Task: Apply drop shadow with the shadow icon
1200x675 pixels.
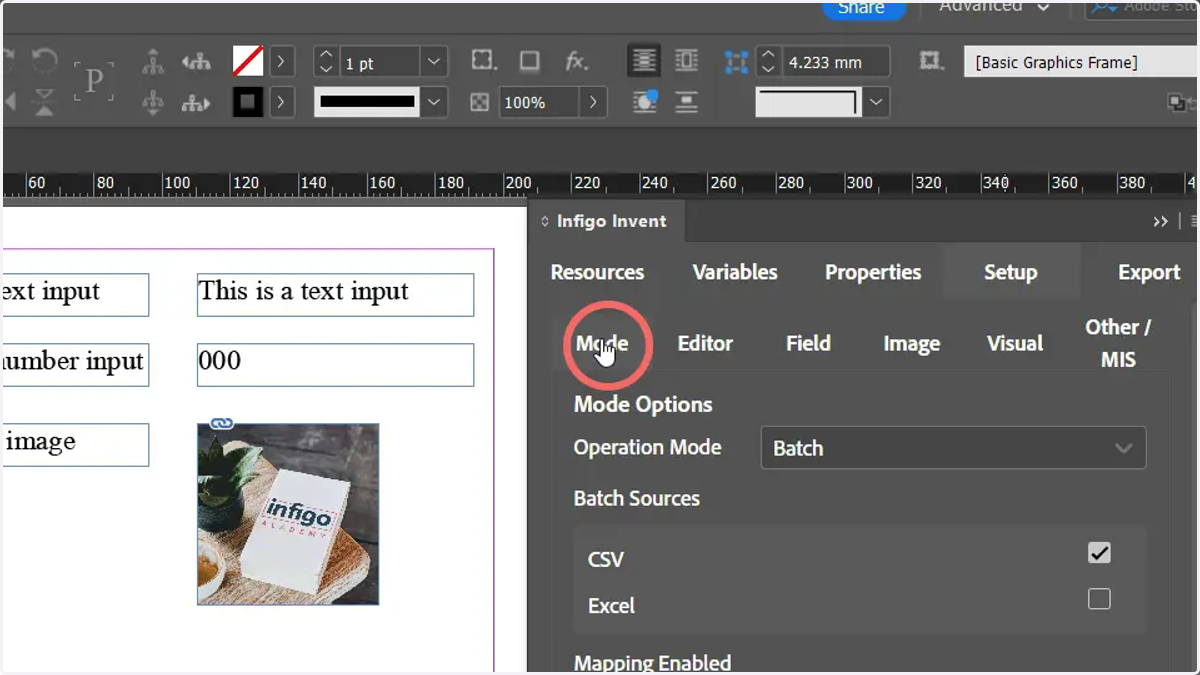Action: click(530, 61)
